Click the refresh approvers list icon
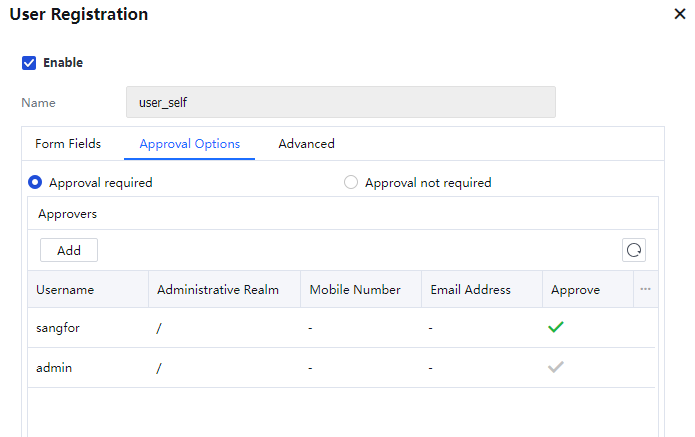The width and height of the screenshot is (695, 437). coord(633,250)
